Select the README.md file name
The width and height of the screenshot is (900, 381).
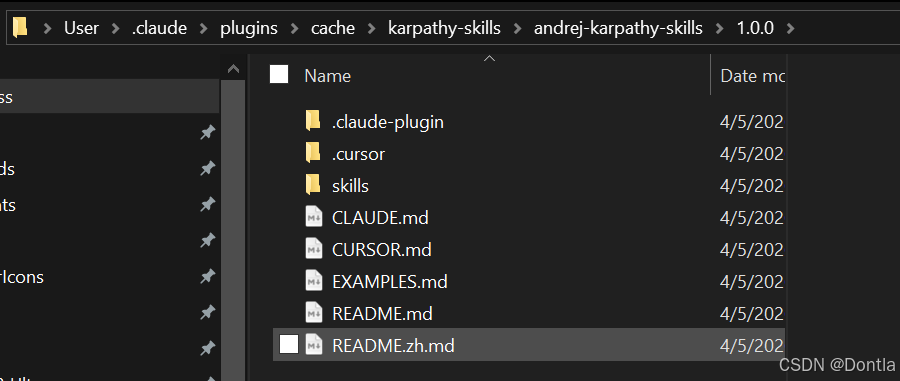(x=382, y=314)
